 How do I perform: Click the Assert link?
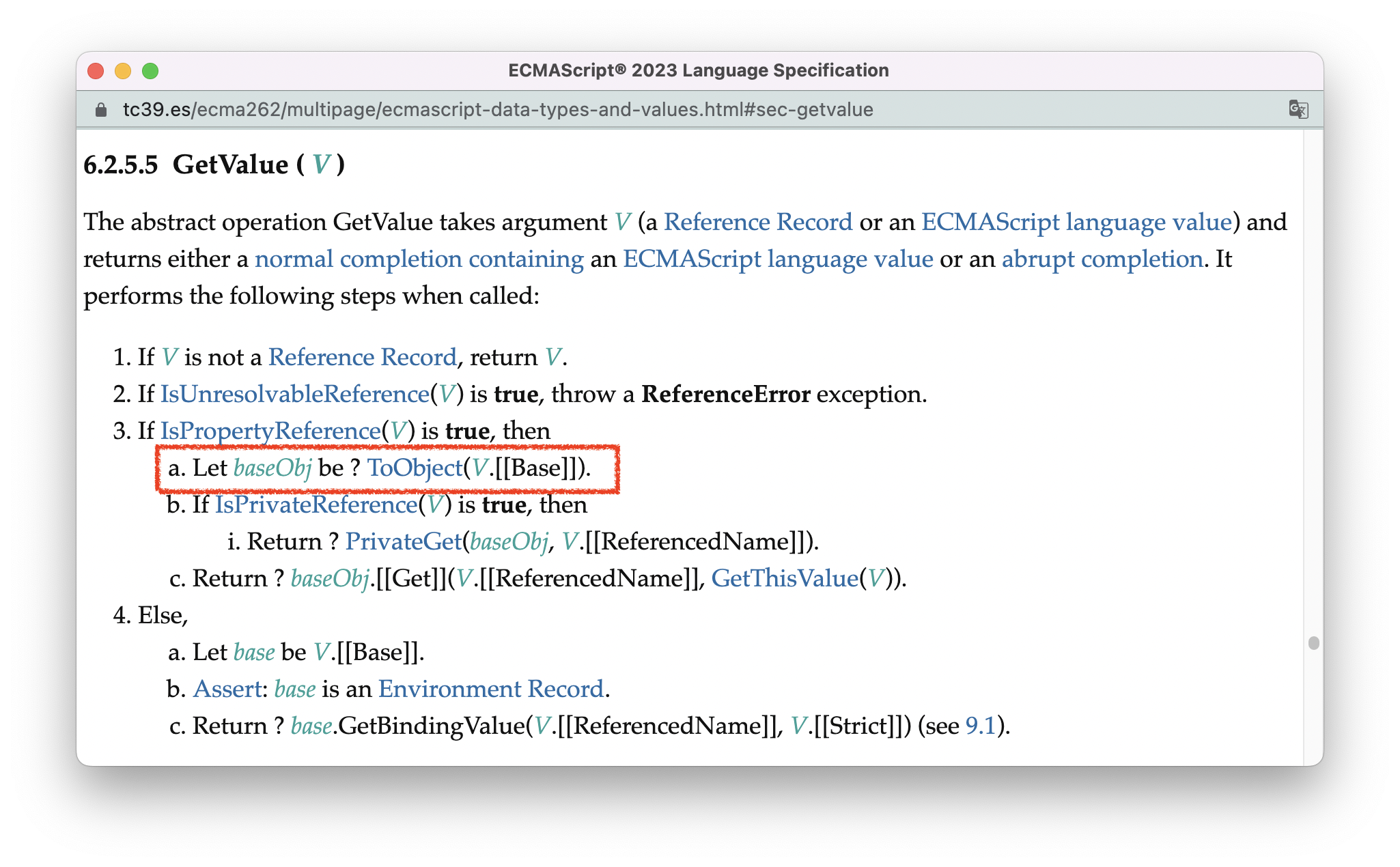227,690
